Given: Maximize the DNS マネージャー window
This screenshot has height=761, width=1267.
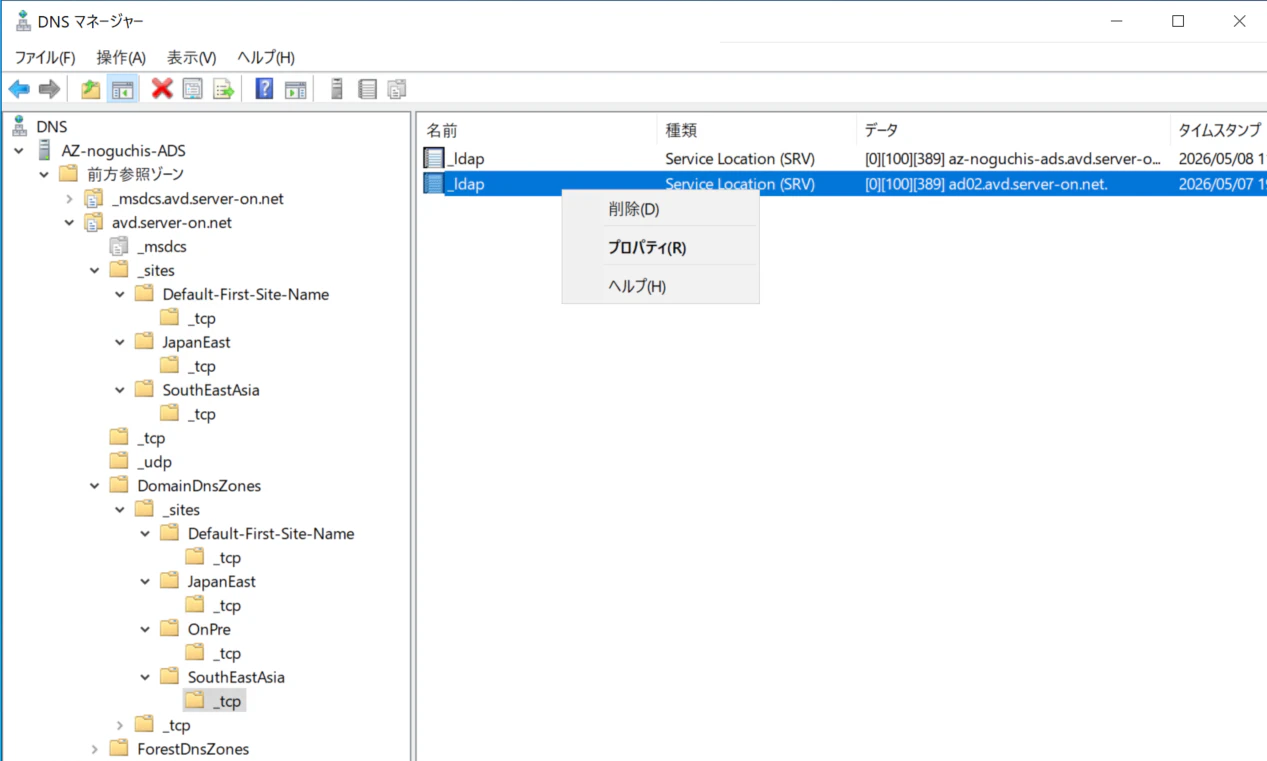Looking at the screenshot, I should pyautogui.click(x=1178, y=21).
